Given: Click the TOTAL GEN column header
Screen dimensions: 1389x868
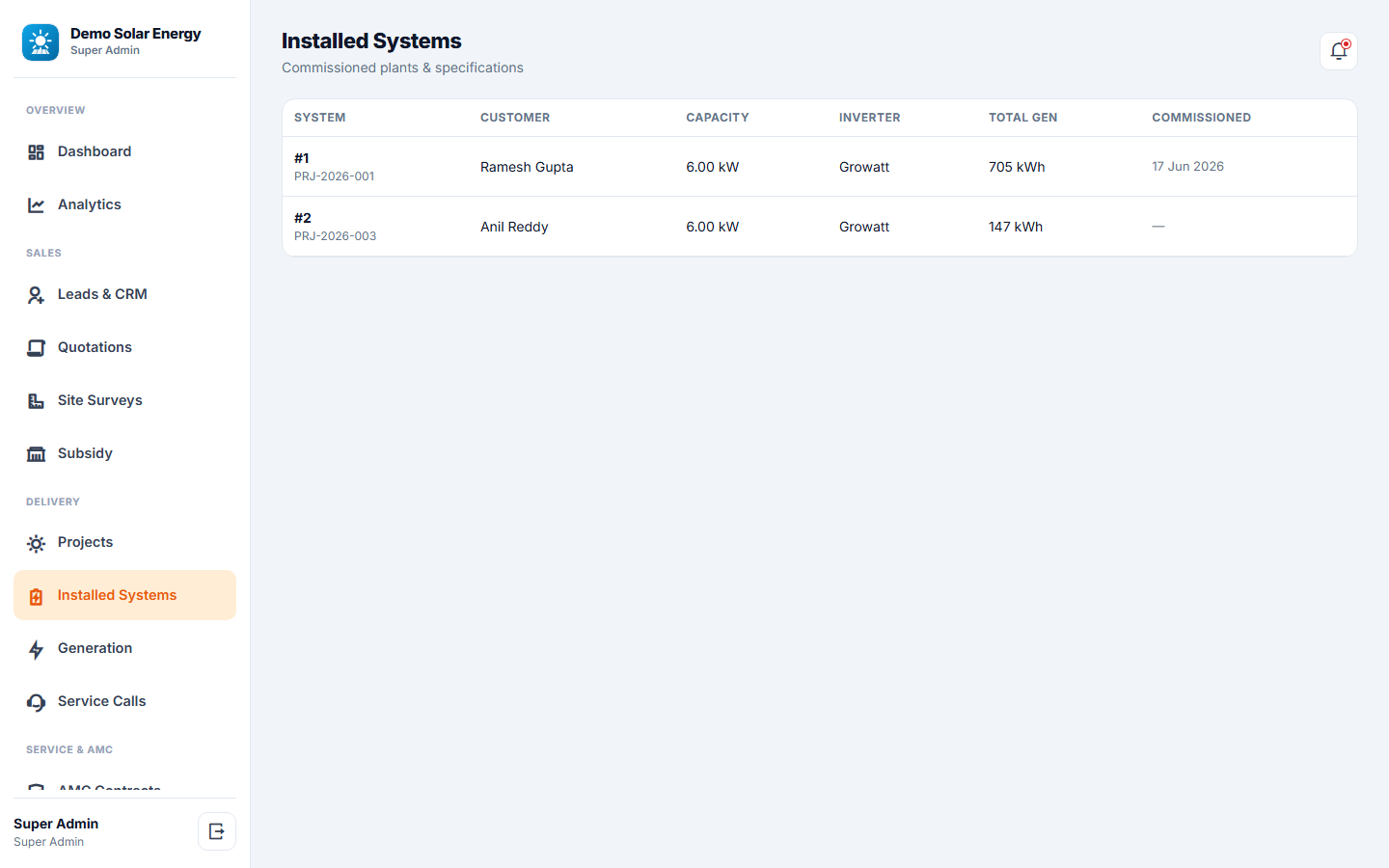Looking at the screenshot, I should pos(1022,118).
